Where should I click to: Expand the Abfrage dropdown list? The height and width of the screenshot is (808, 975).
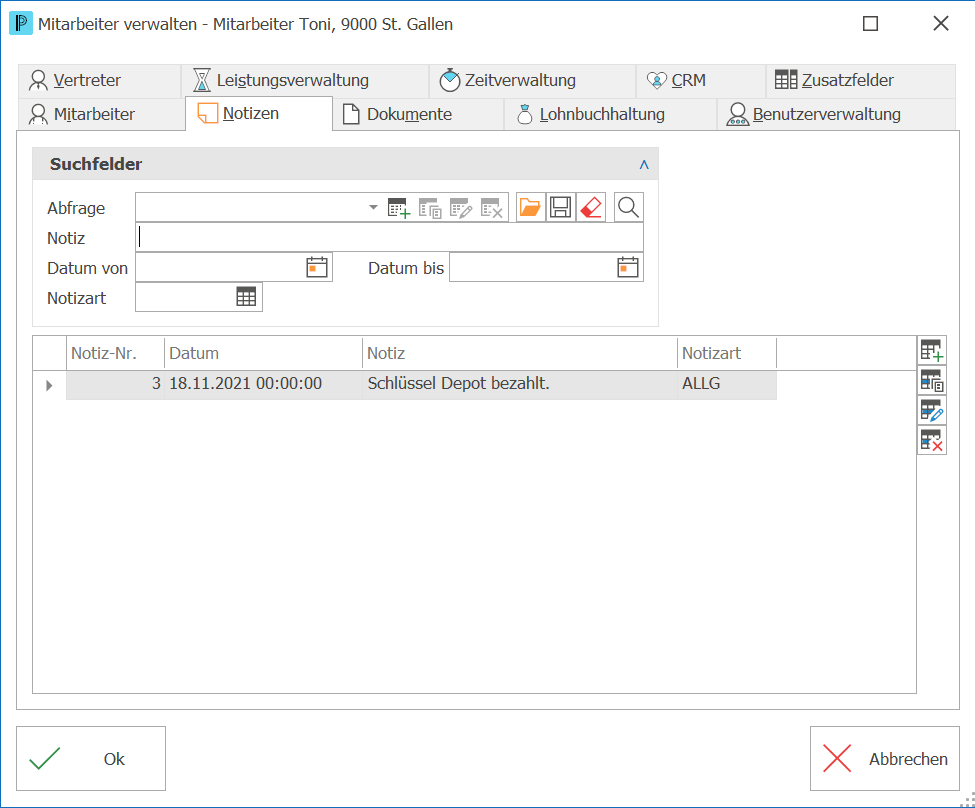(x=373, y=207)
